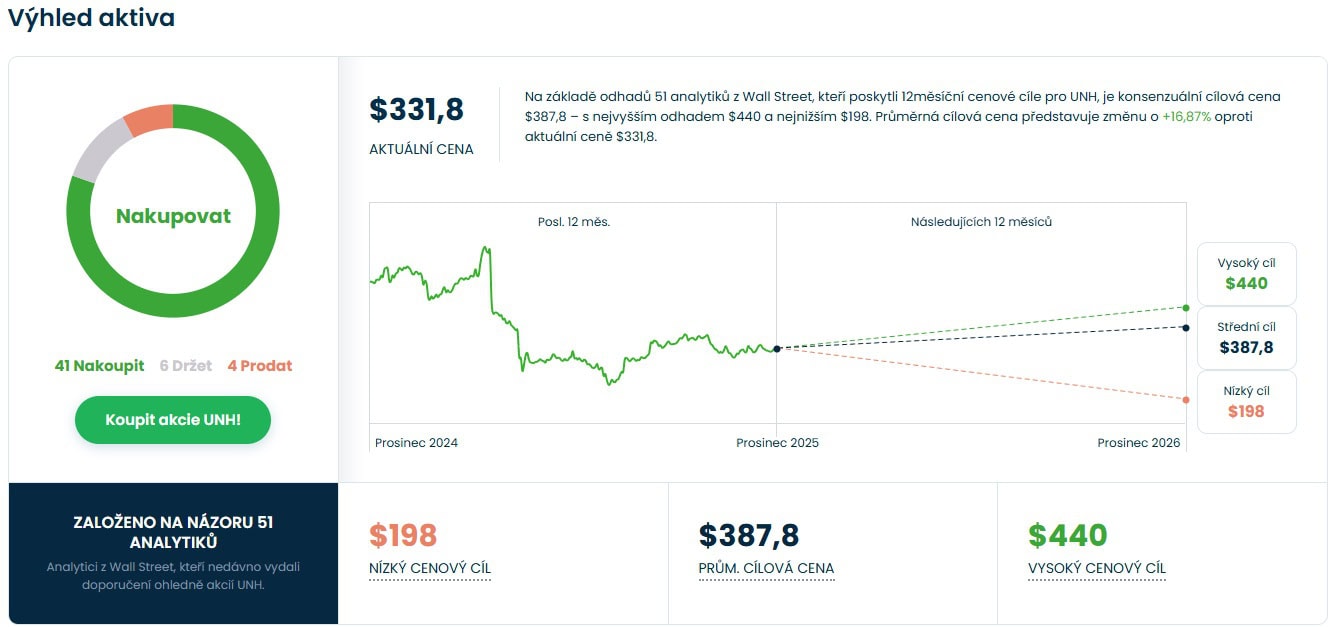The height and width of the screenshot is (627, 1331).
Task: Click the current price dot on chart
Action: [777, 348]
